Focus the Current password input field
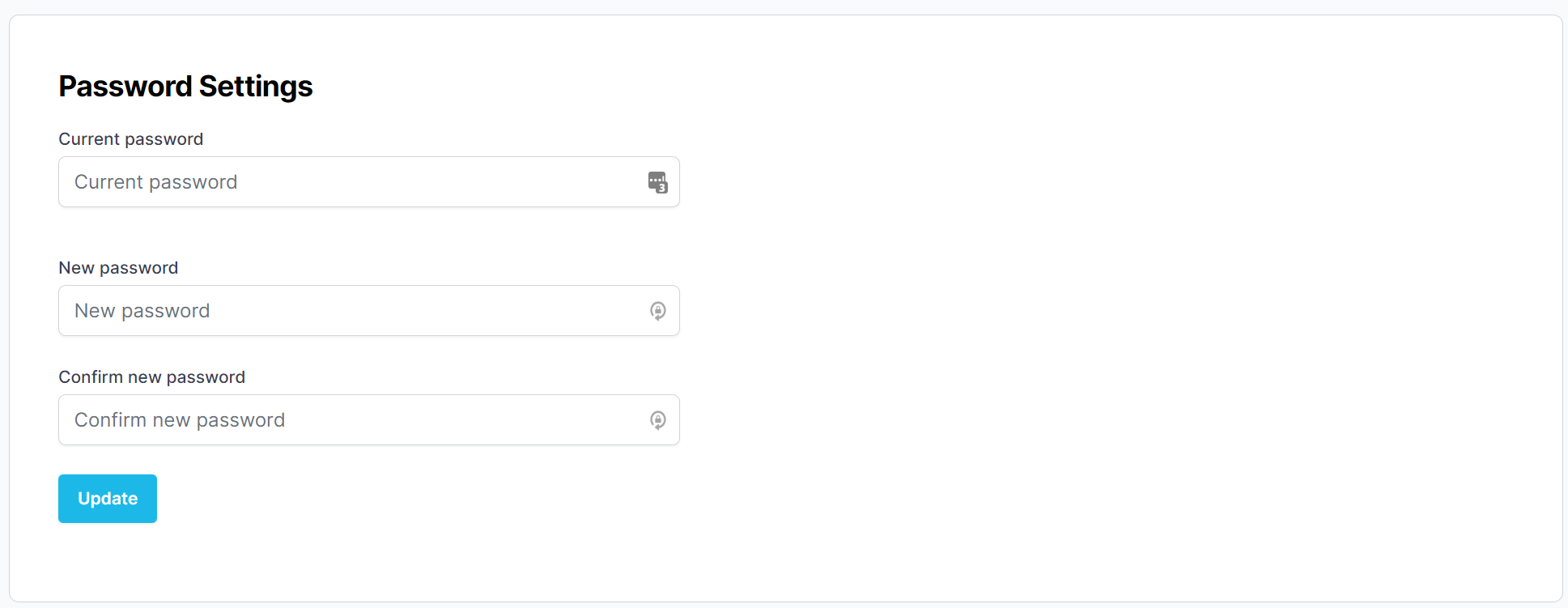The height and width of the screenshot is (608, 1568). (348, 182)
